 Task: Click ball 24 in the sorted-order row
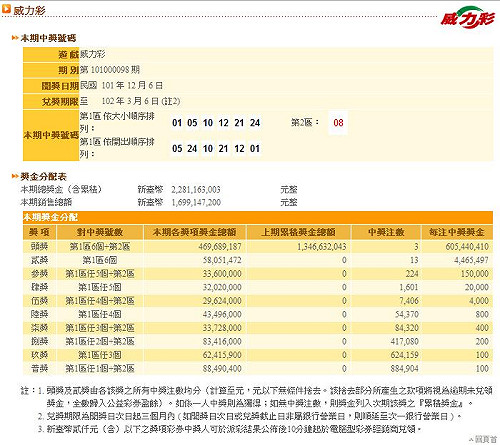pos(255,123)
